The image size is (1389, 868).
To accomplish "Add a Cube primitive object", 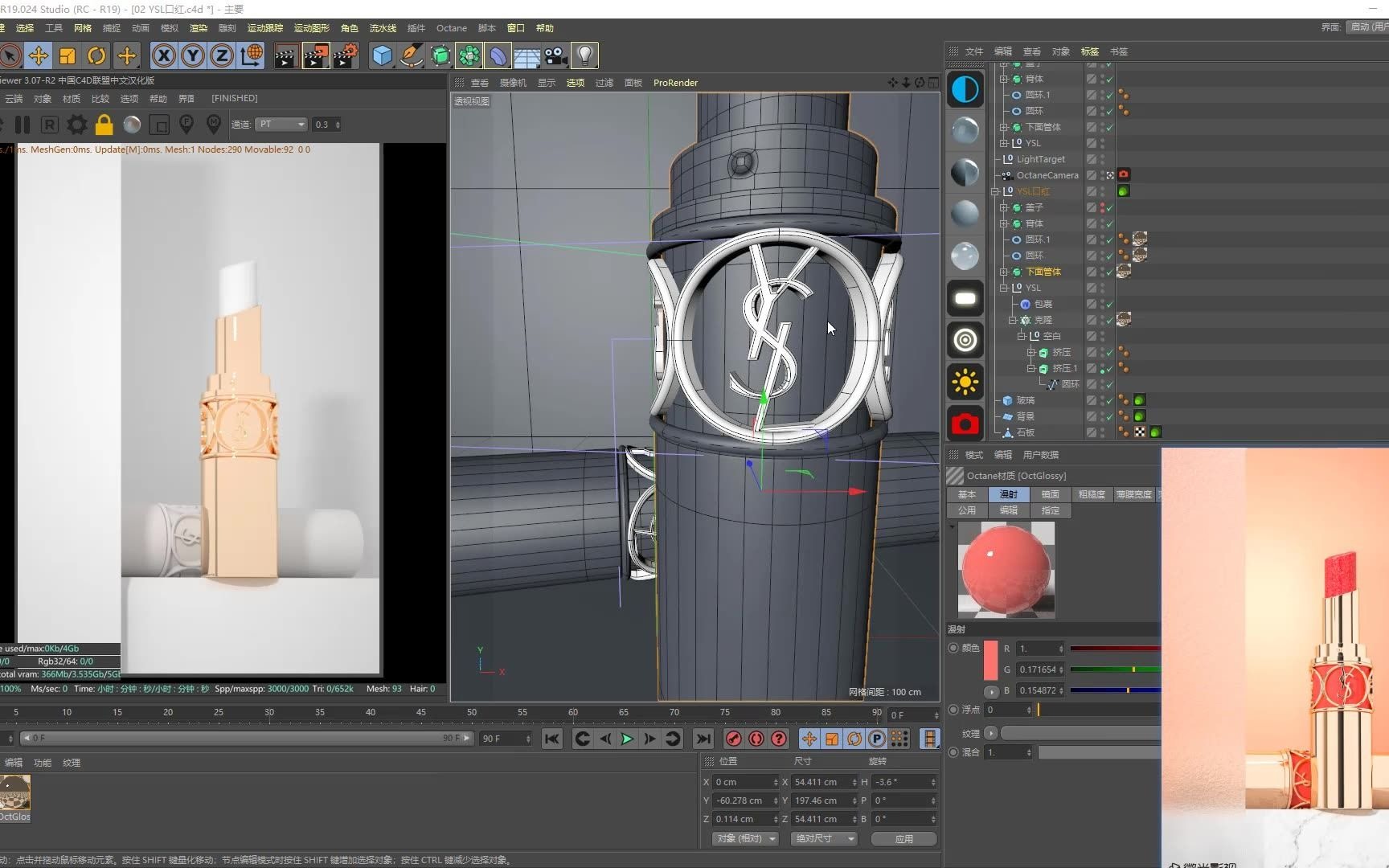I will [x=383, y=55].
